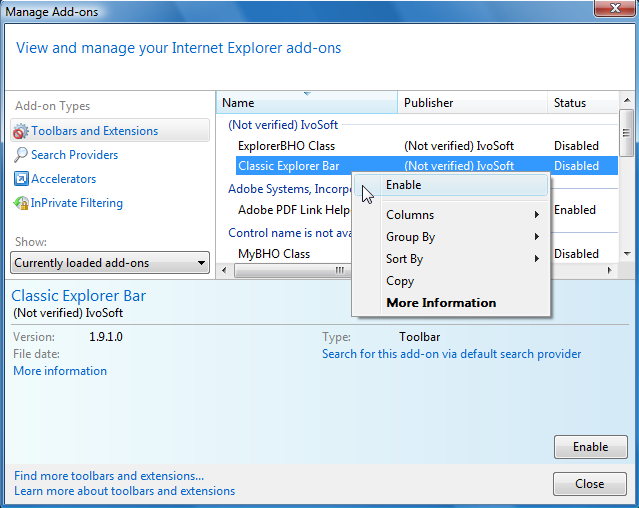Click Search for this add-on link

(x=451, y=354)
